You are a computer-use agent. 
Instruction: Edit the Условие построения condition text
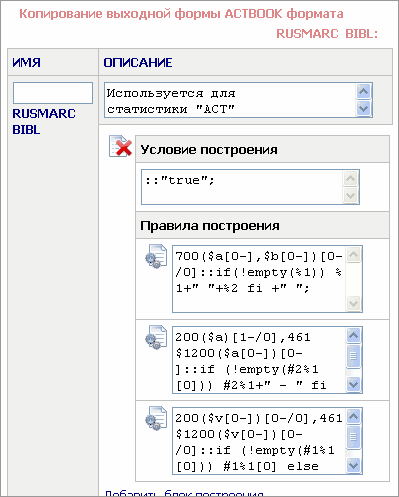tap(242, 187)
